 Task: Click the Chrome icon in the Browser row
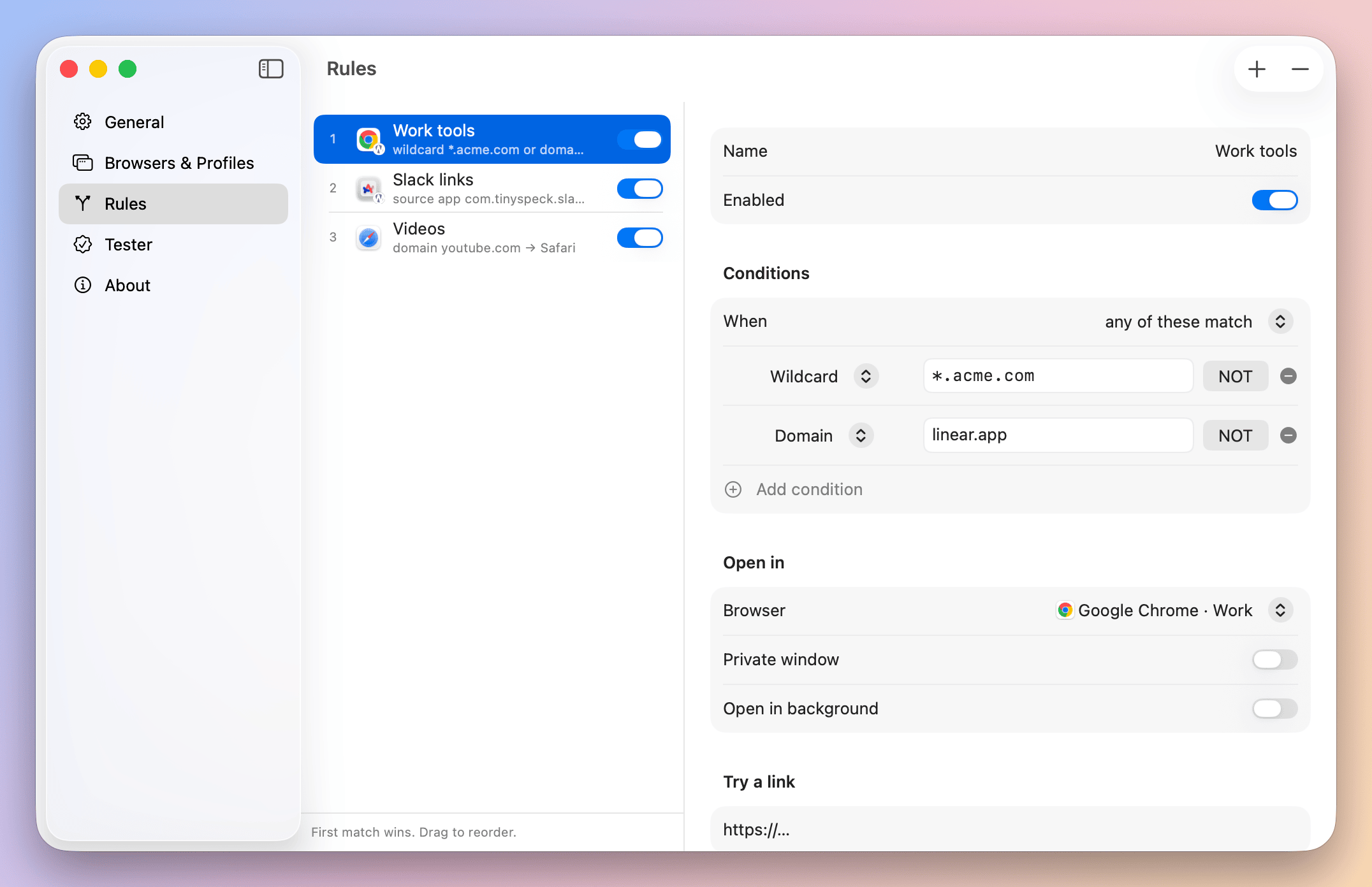[1065, 610]
